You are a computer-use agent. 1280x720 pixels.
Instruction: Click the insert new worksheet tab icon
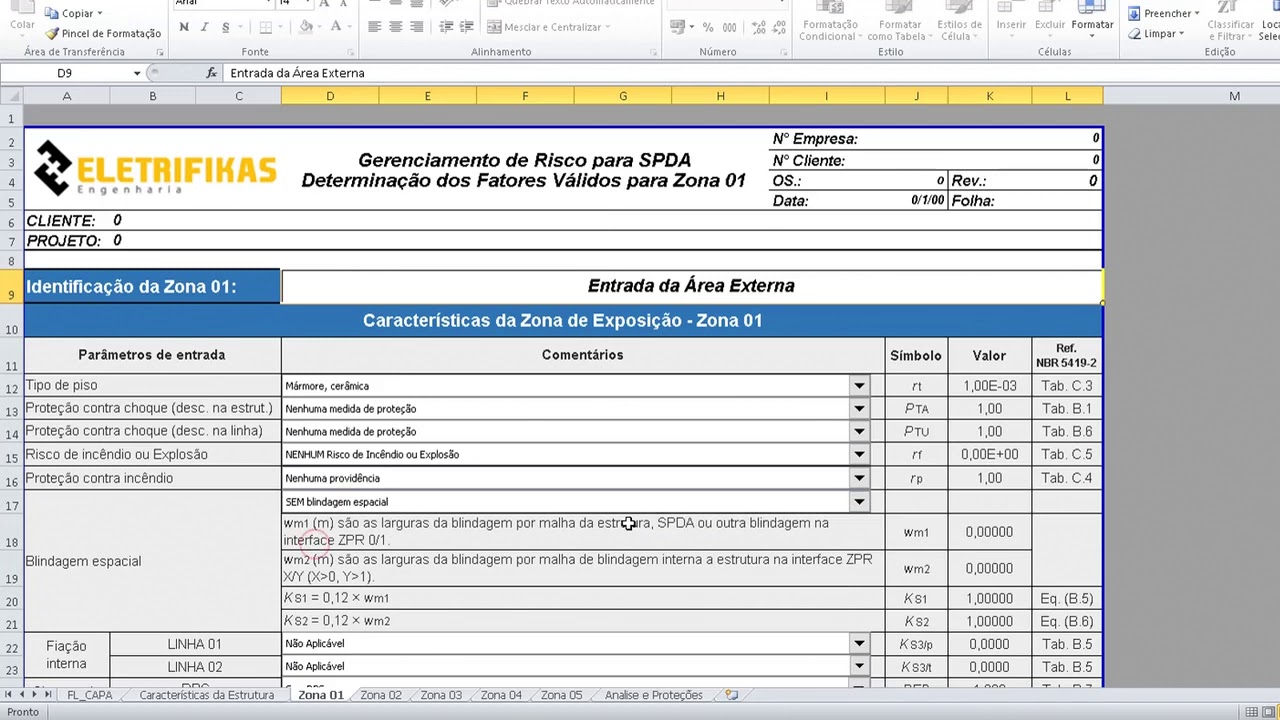click(x=732, y=695)
